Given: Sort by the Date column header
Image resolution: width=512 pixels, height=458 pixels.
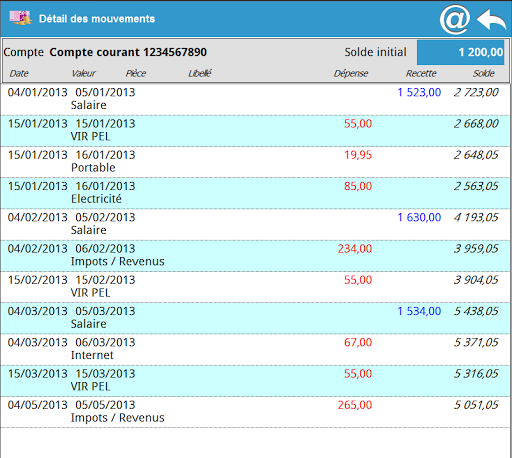Looking at the screenshot, I should [19, 73].
